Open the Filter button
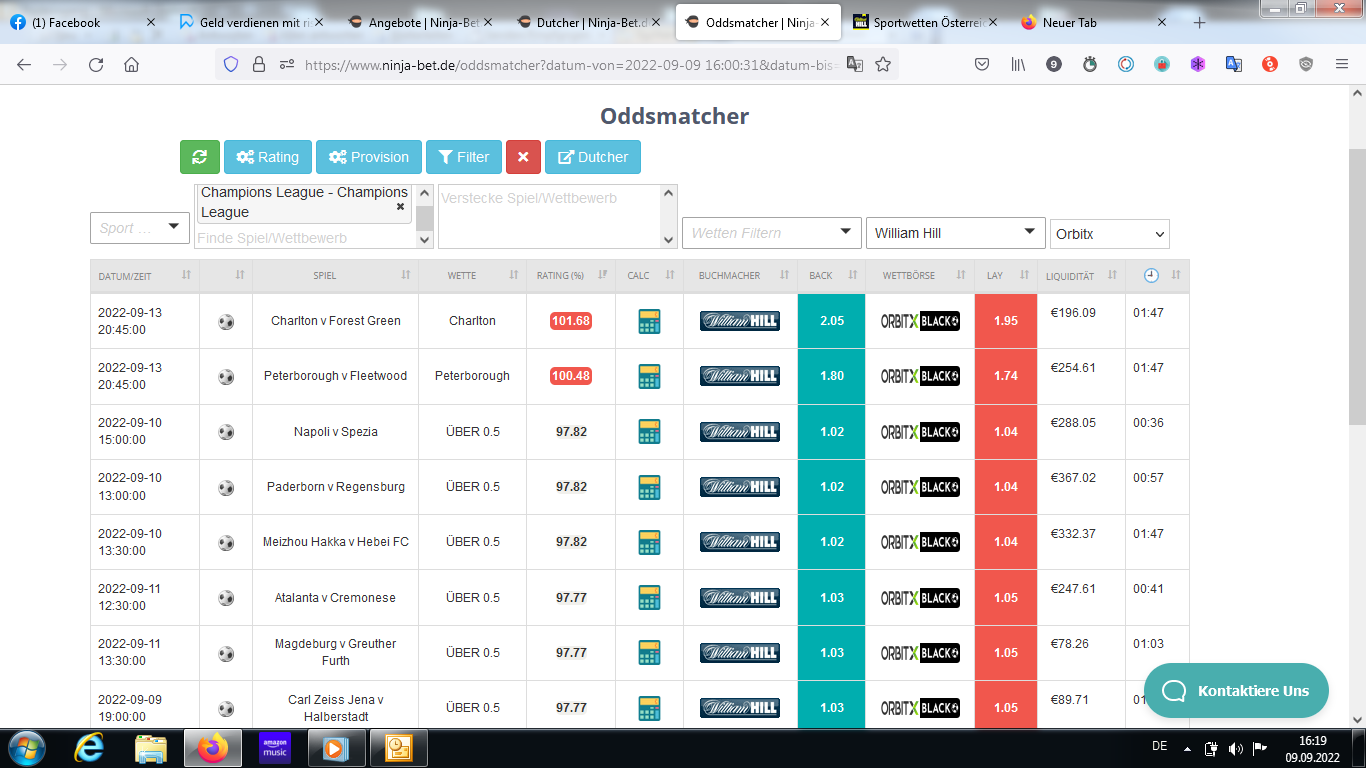Viewport: 1366px width, 768px height. click(464, 157)
